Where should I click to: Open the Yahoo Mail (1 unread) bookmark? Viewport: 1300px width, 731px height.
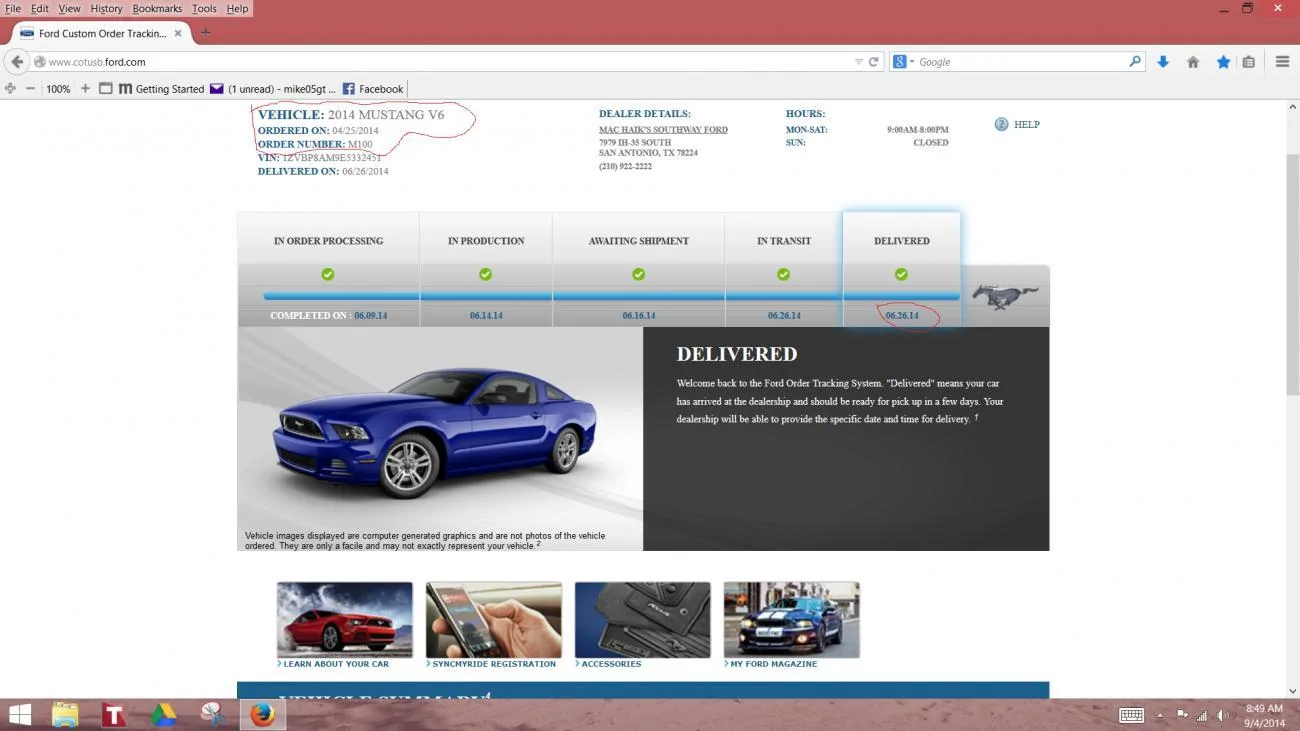point(273,89)
